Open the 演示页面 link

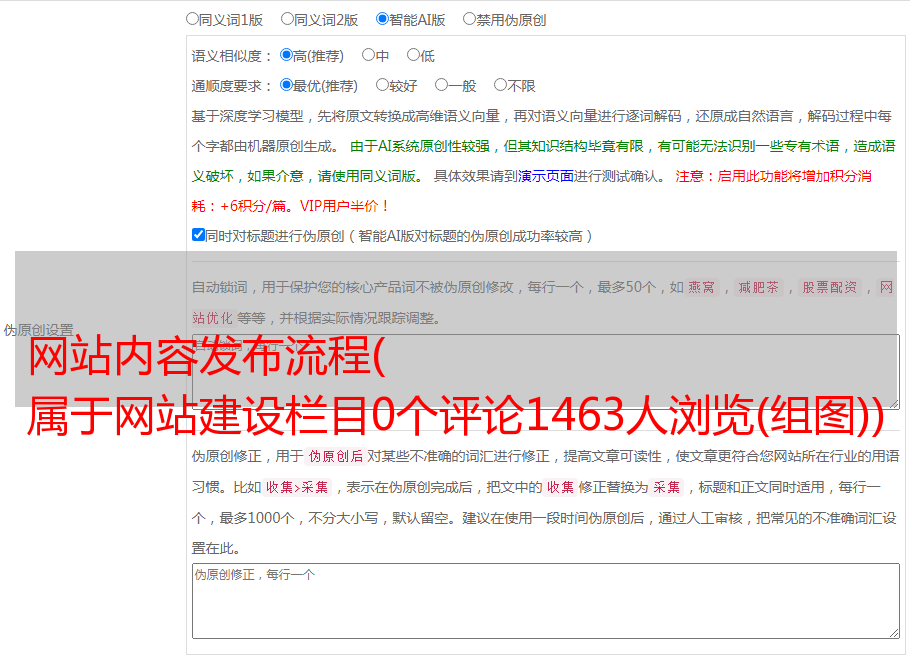click(546, 176)
